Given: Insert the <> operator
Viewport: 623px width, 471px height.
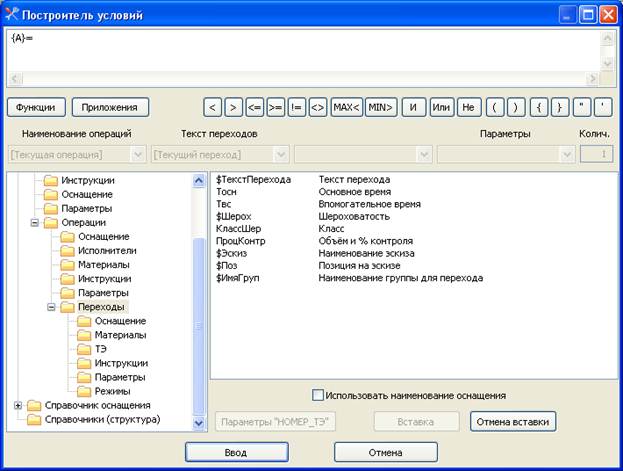Looking at the screenshot, I should pos(318,107).
